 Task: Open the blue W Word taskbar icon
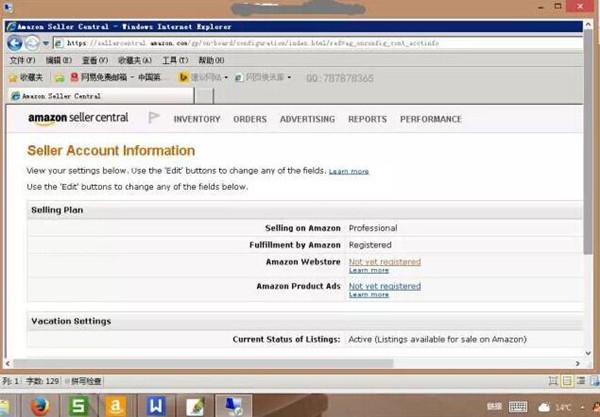(x=156, y=406)
